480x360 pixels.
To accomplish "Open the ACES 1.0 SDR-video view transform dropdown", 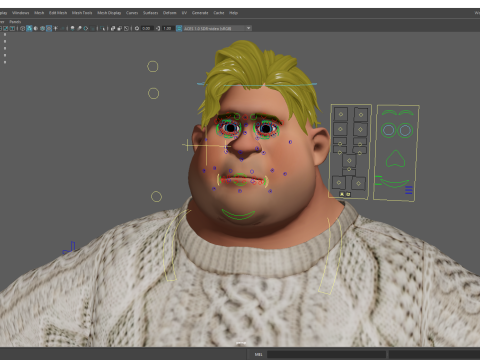I will 217,28.
